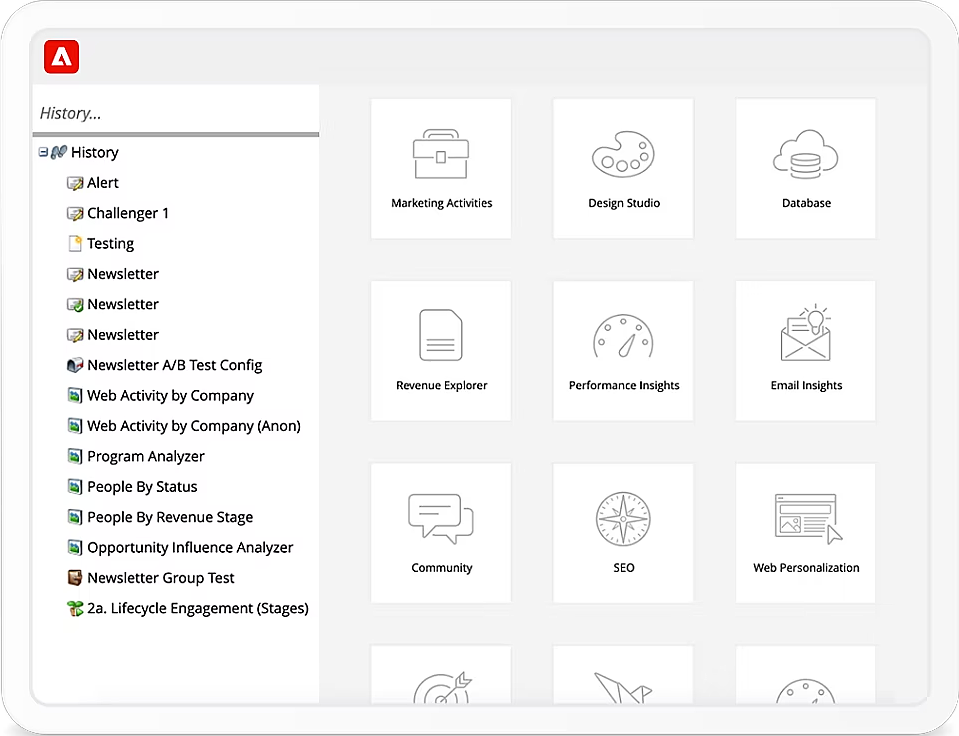The width and height of the screenshot is (959, 736).
Task: Click the SEO tile label
Action: click(624, 568)
